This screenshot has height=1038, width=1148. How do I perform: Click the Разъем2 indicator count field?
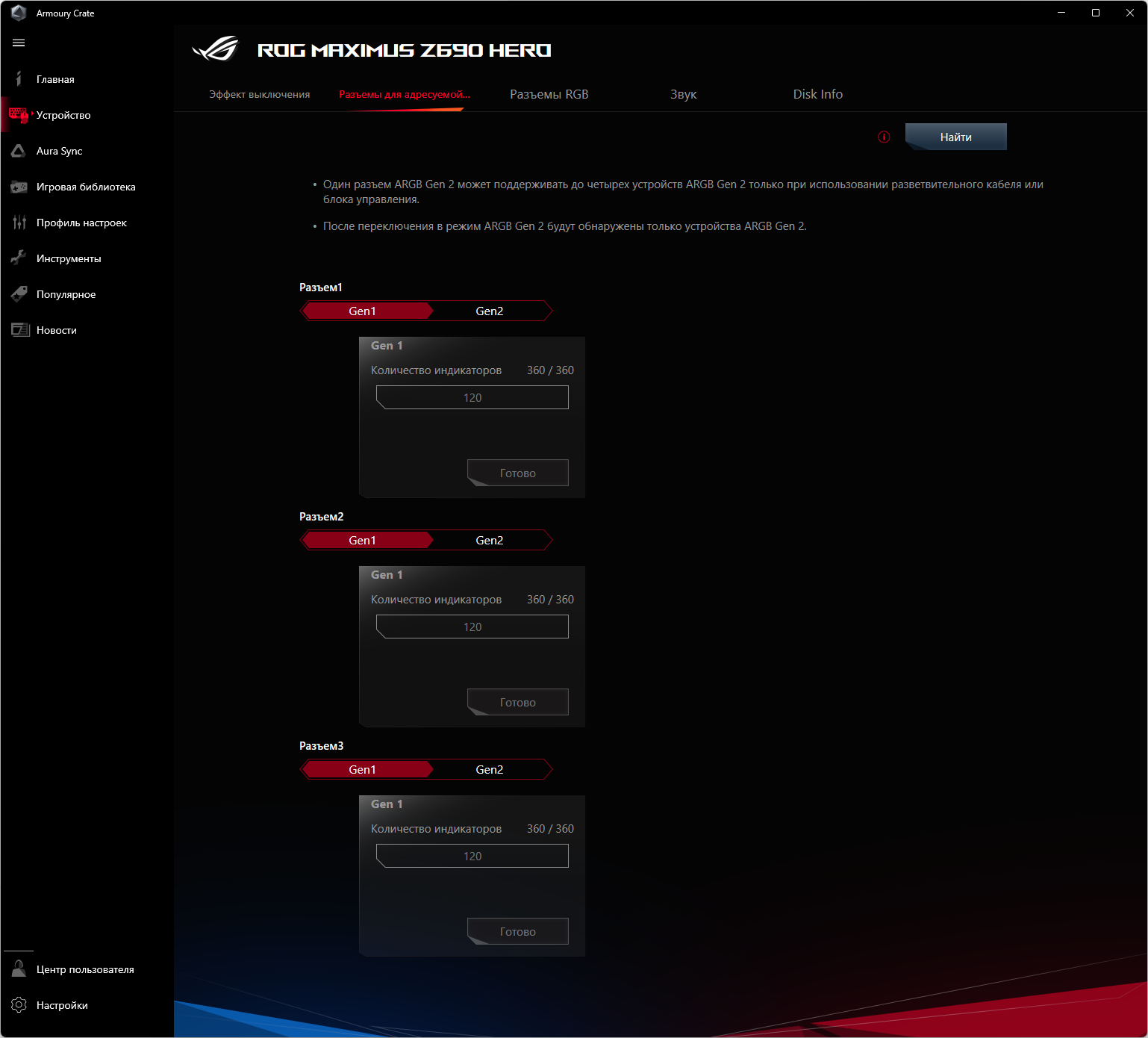coord(472,627)
